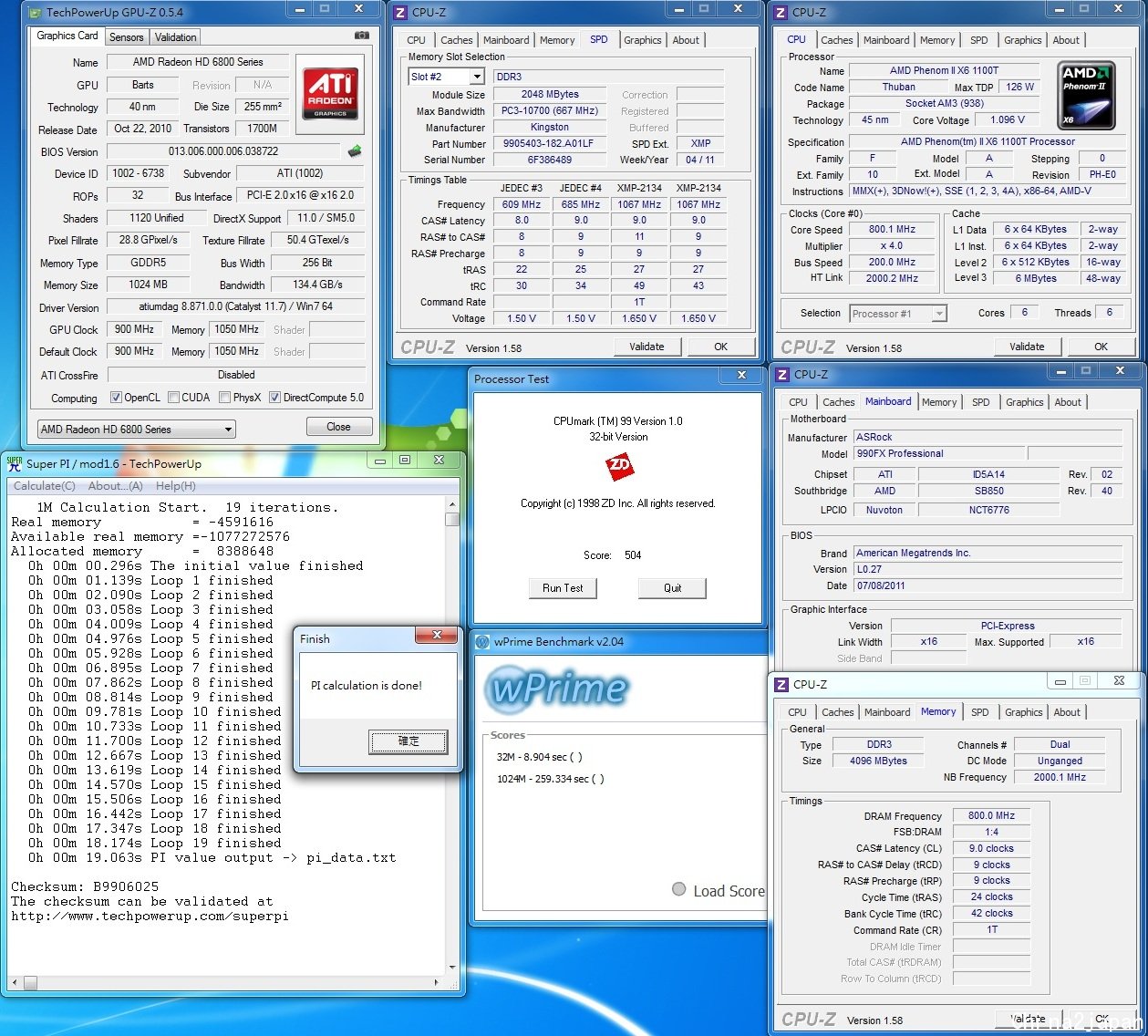The height and width of the screenshot is (1036, 1148).
Task: Click the 1024M - 259.334 sec score in wPrime
Action: [x=550, y=779]
